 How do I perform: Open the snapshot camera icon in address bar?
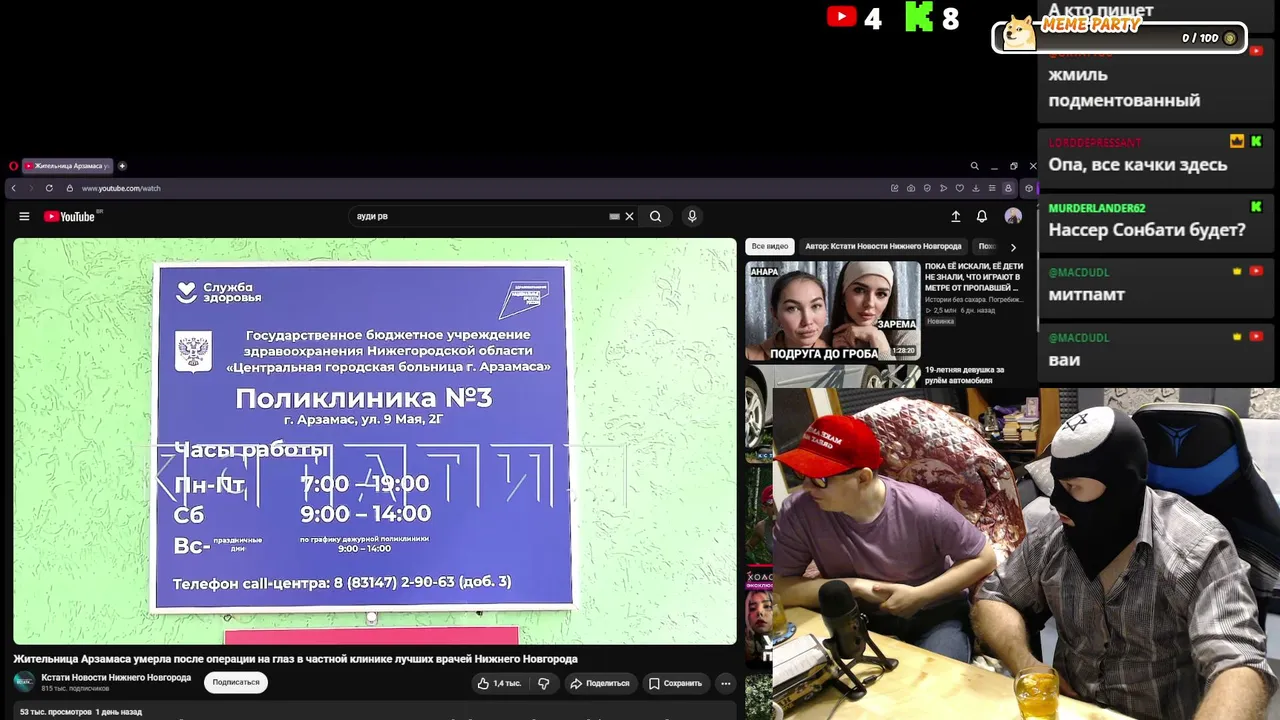click(x=911, y=188)
